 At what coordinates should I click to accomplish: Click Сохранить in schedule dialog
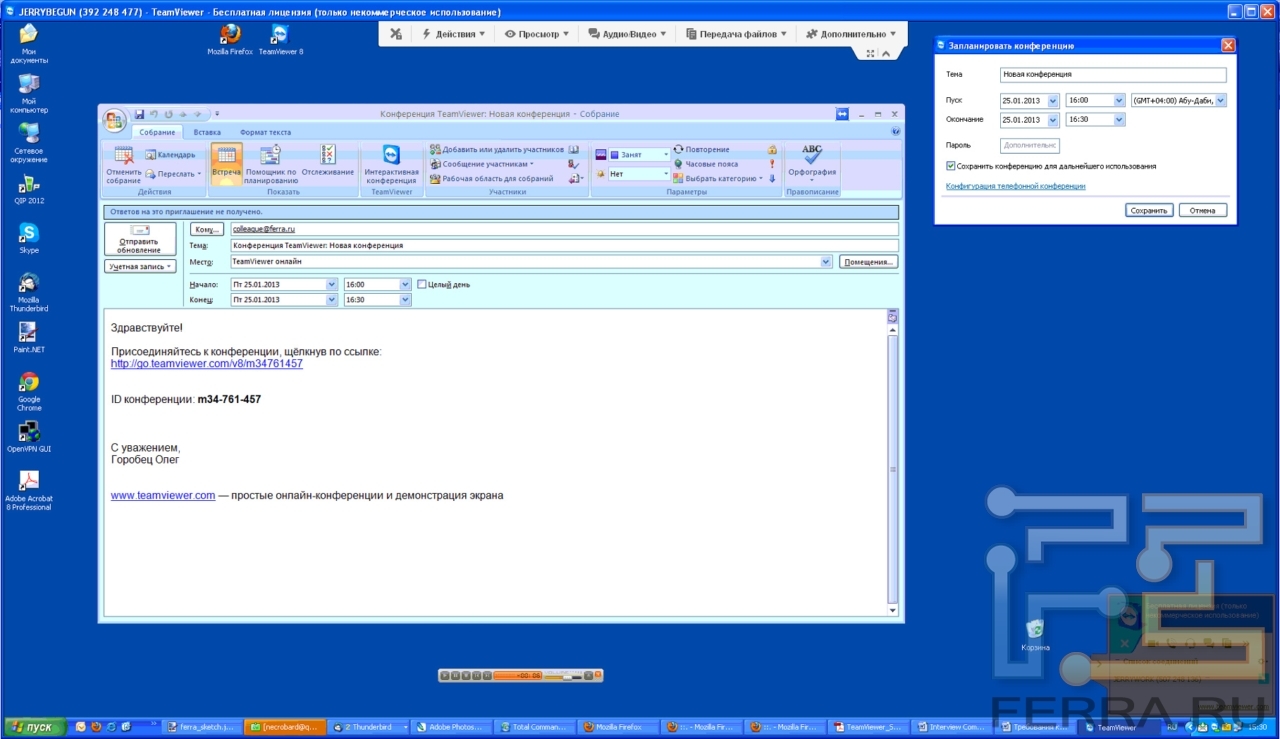pyautogui.click(x=1148, y=210)
